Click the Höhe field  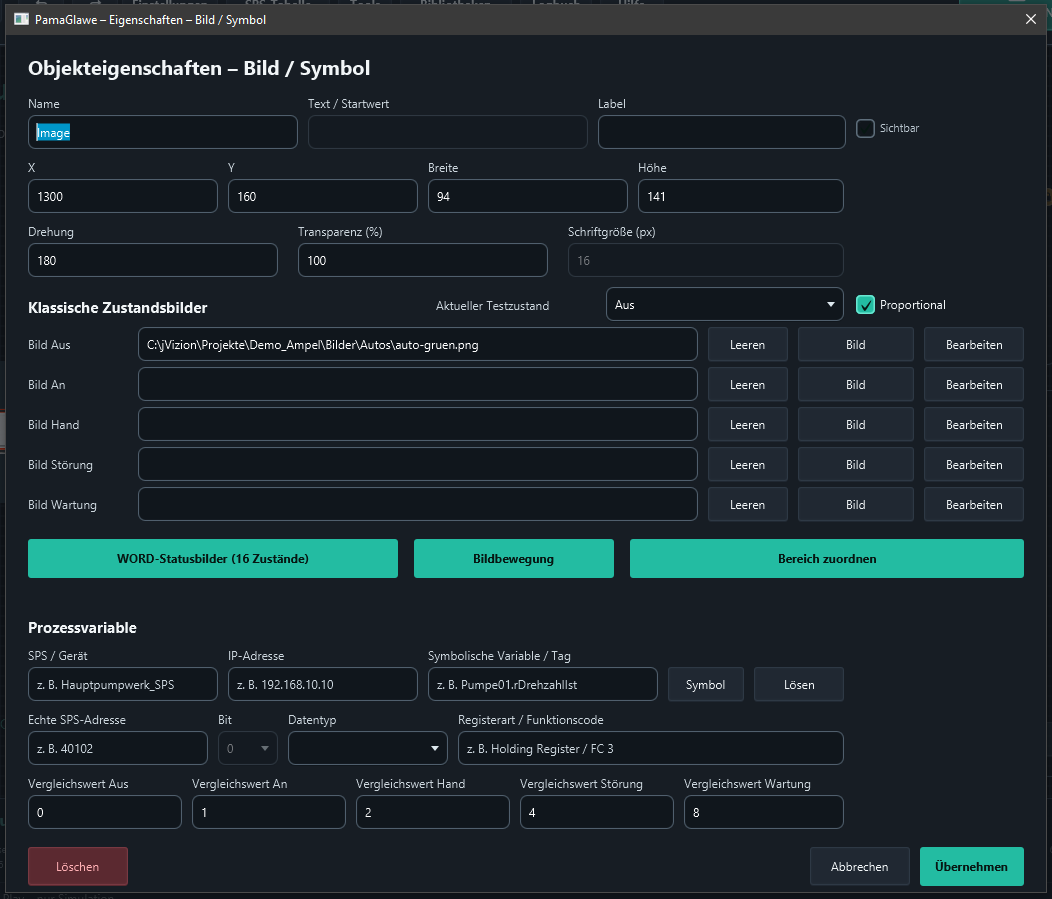pyautogui.click(x=741, y=196)
